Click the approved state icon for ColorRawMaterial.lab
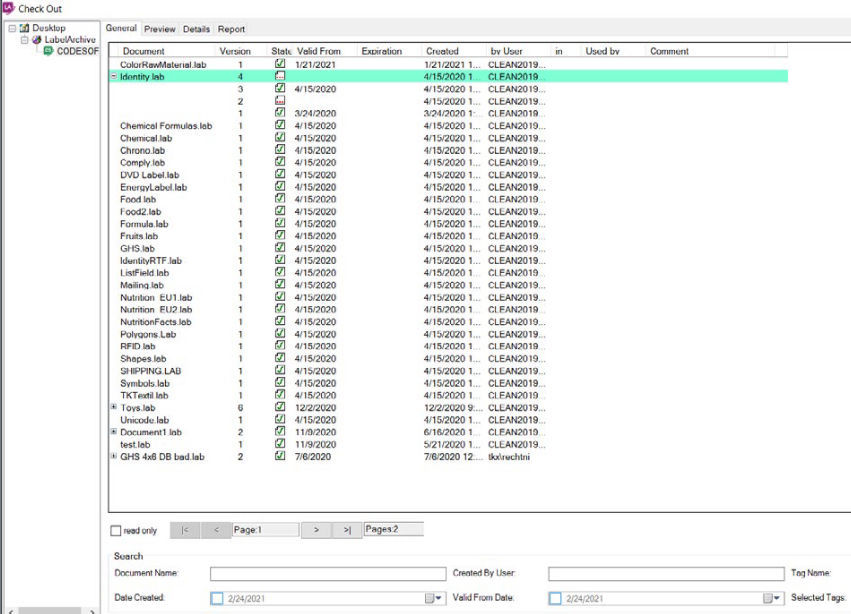The height and width of the screenshot is (614, 851). click(x=281, y=65)
